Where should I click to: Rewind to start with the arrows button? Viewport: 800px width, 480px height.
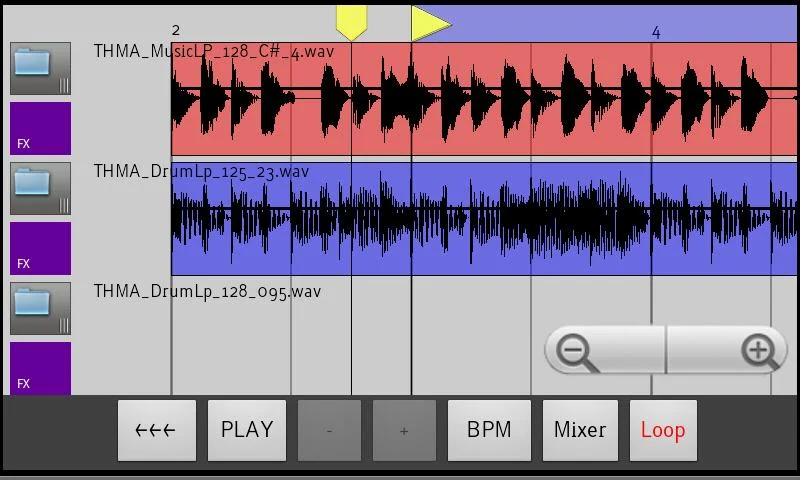pyautogui.click(x=157, y=430)
